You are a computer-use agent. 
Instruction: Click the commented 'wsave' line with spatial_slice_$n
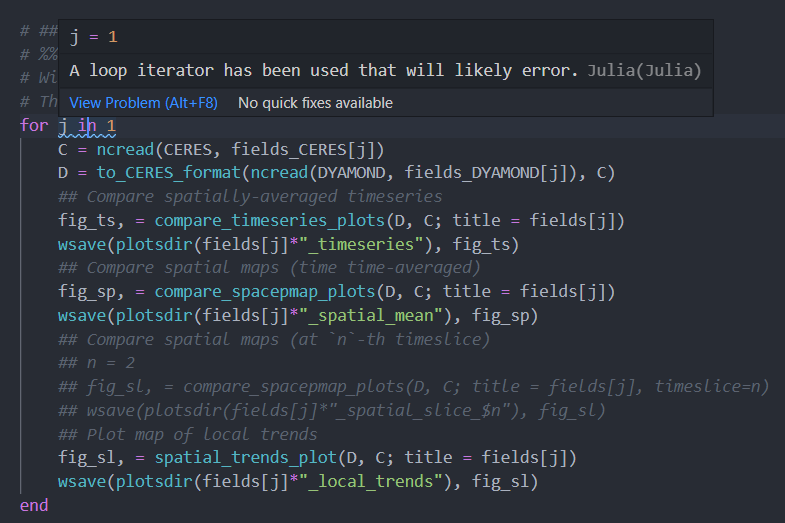point(332,410)
